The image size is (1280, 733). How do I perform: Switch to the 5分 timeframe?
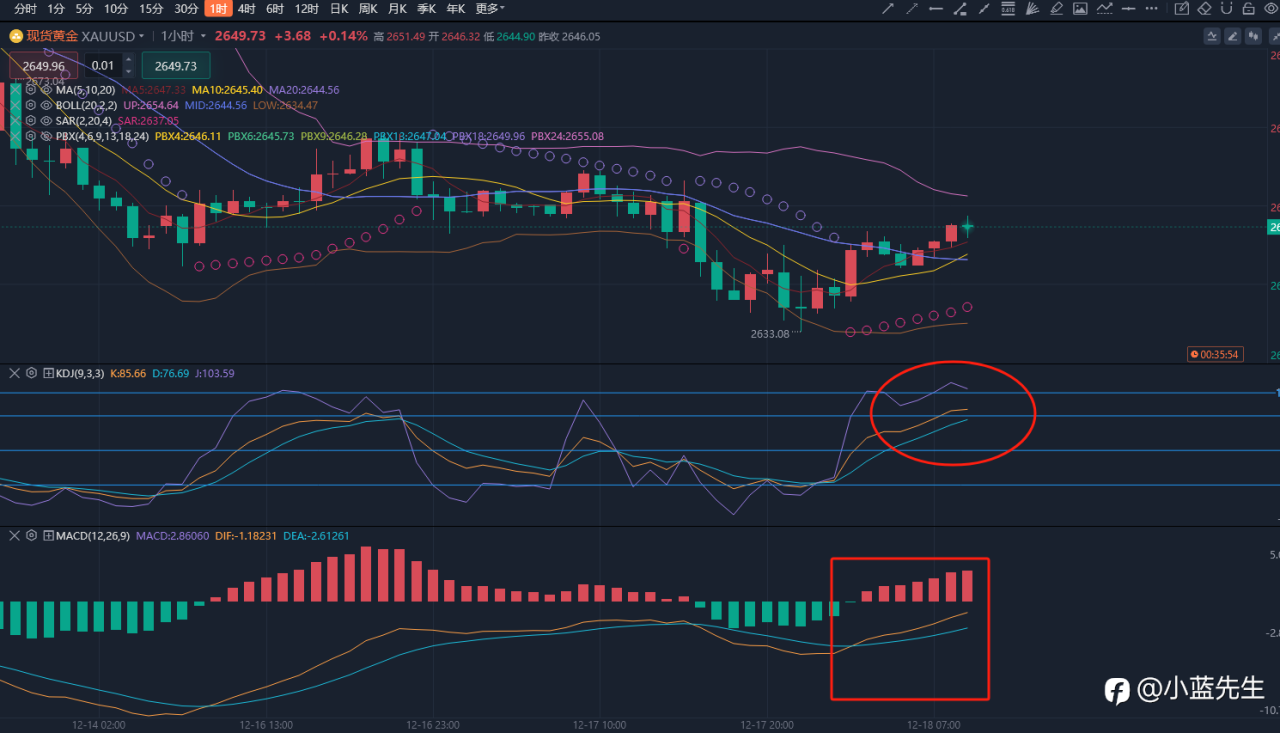click(84, 9)
